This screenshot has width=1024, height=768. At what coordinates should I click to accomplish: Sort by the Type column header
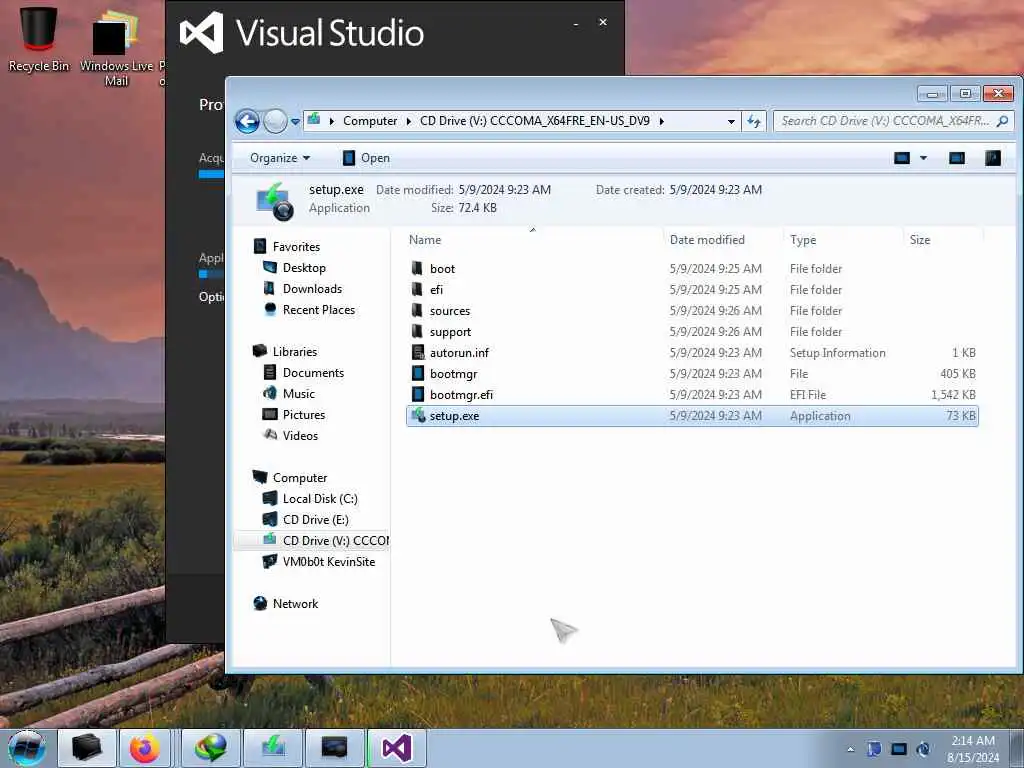click(803, 240)
